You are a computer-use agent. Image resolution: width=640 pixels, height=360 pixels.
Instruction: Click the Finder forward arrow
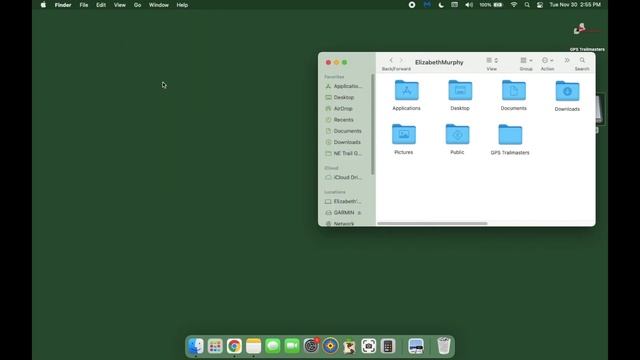click(x=401, y=60)
